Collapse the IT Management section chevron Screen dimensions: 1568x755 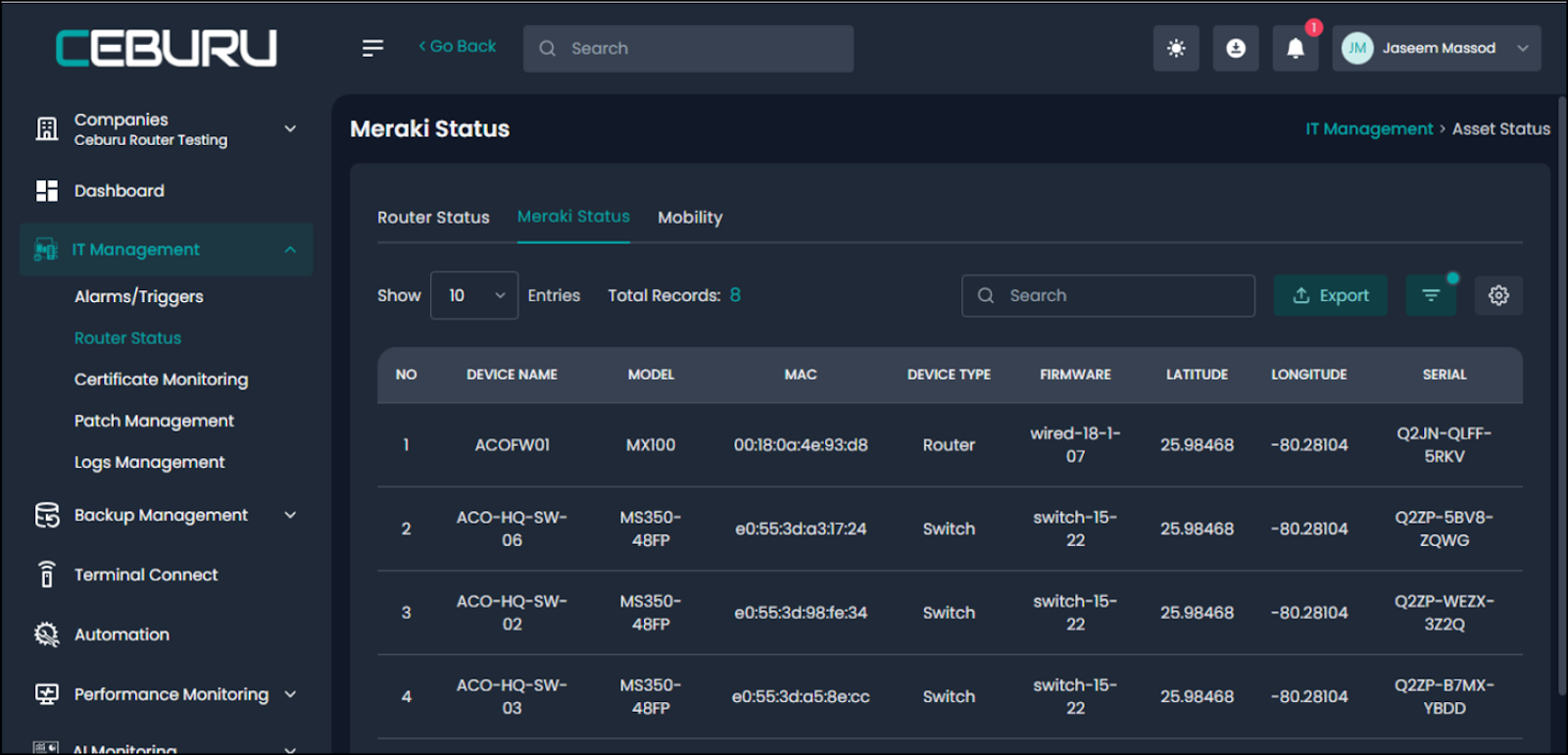coord(290,249)
